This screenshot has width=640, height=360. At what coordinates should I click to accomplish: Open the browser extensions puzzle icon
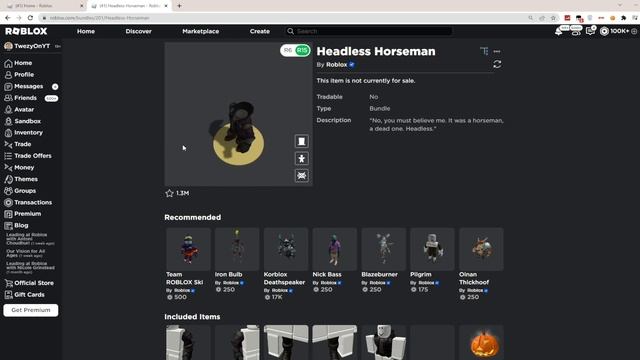624,18
